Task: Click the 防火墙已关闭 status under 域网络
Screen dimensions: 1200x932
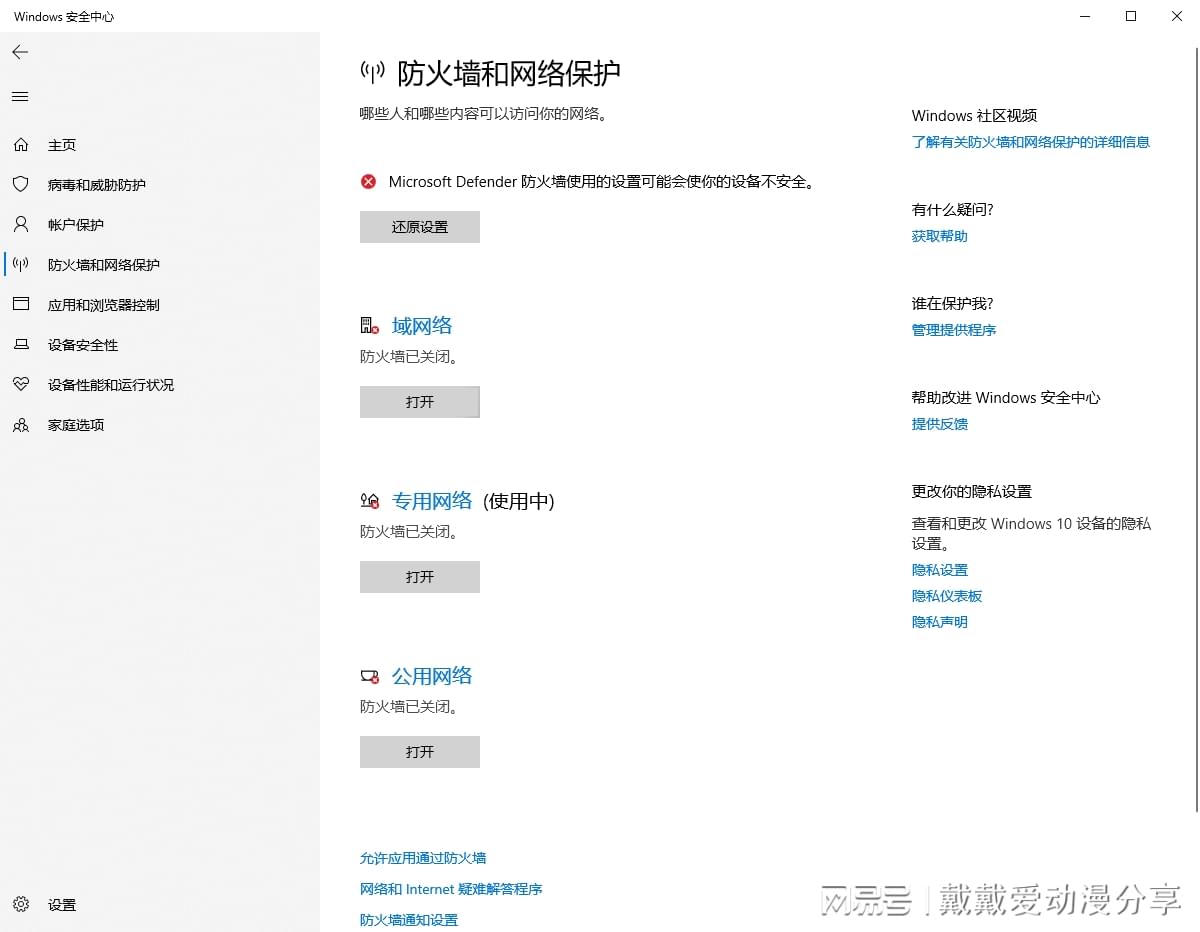Action: [409, 356]
